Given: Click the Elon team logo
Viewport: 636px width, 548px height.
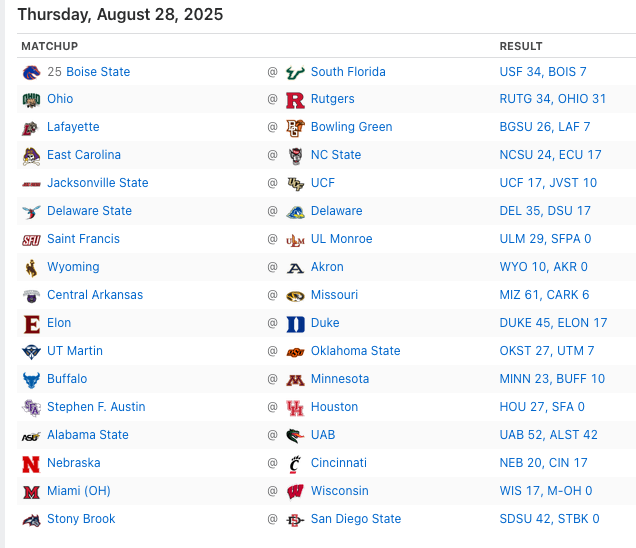Looking at the screenshot, I should [x=31, y=324].
